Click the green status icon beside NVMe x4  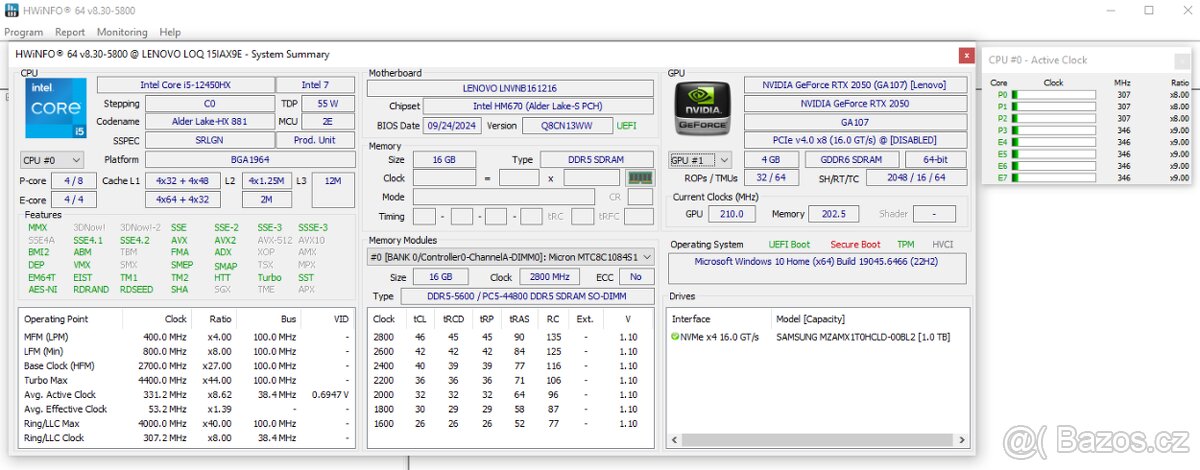pos(676,337)
